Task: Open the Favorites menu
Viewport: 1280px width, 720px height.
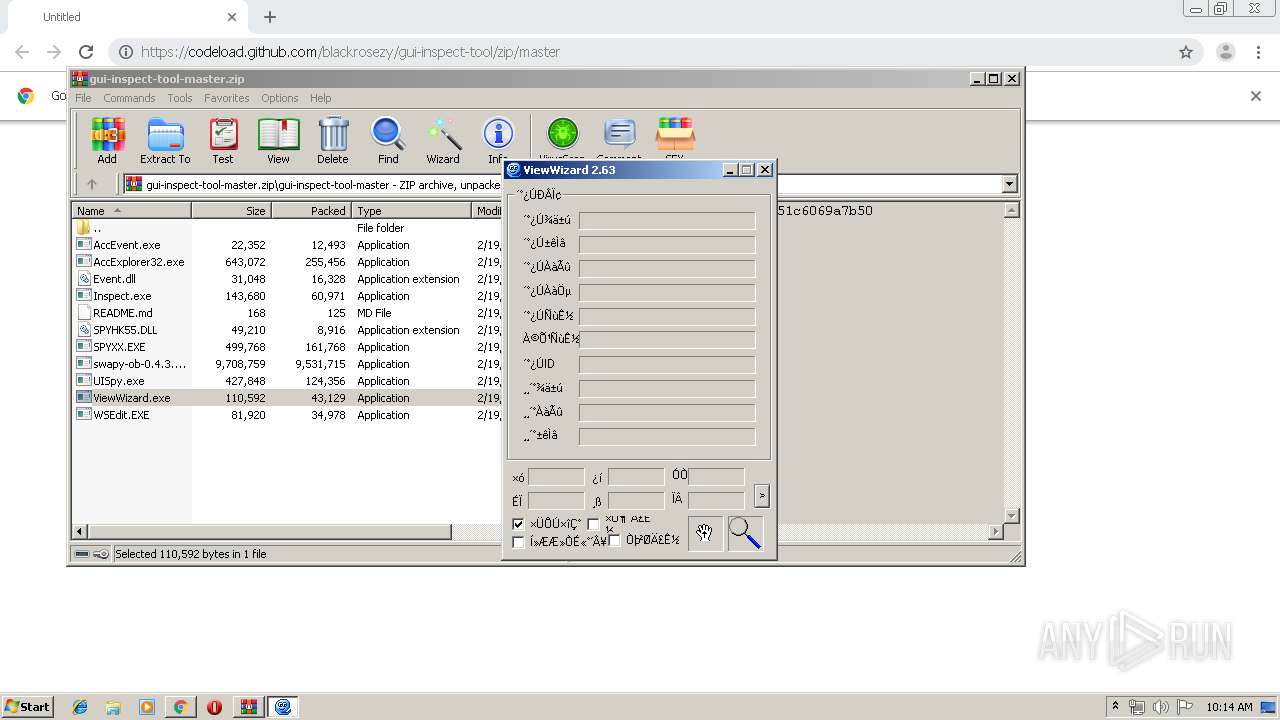Action: (x=227, y=98)
